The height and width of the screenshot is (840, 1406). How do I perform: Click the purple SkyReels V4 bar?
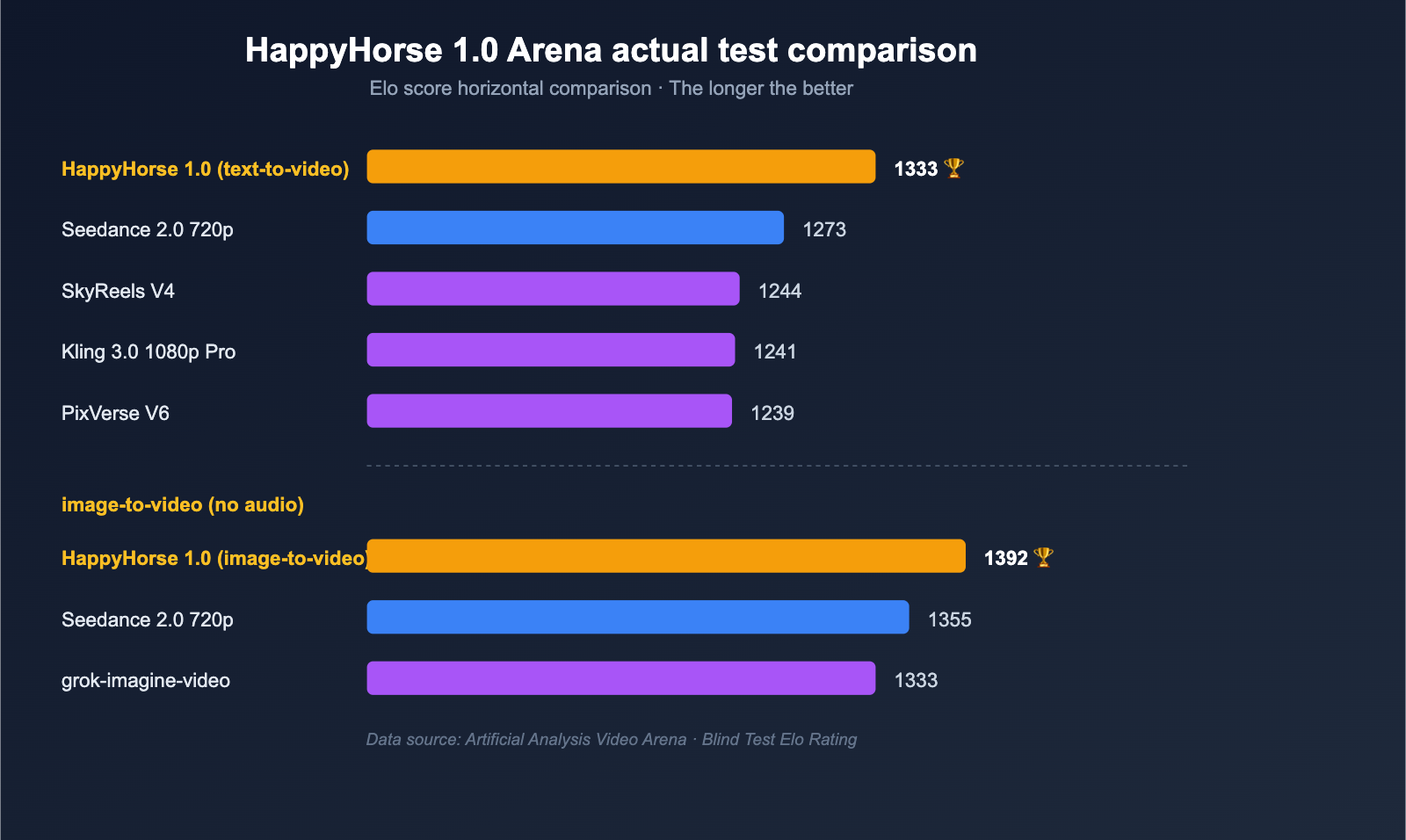point(553,289)
